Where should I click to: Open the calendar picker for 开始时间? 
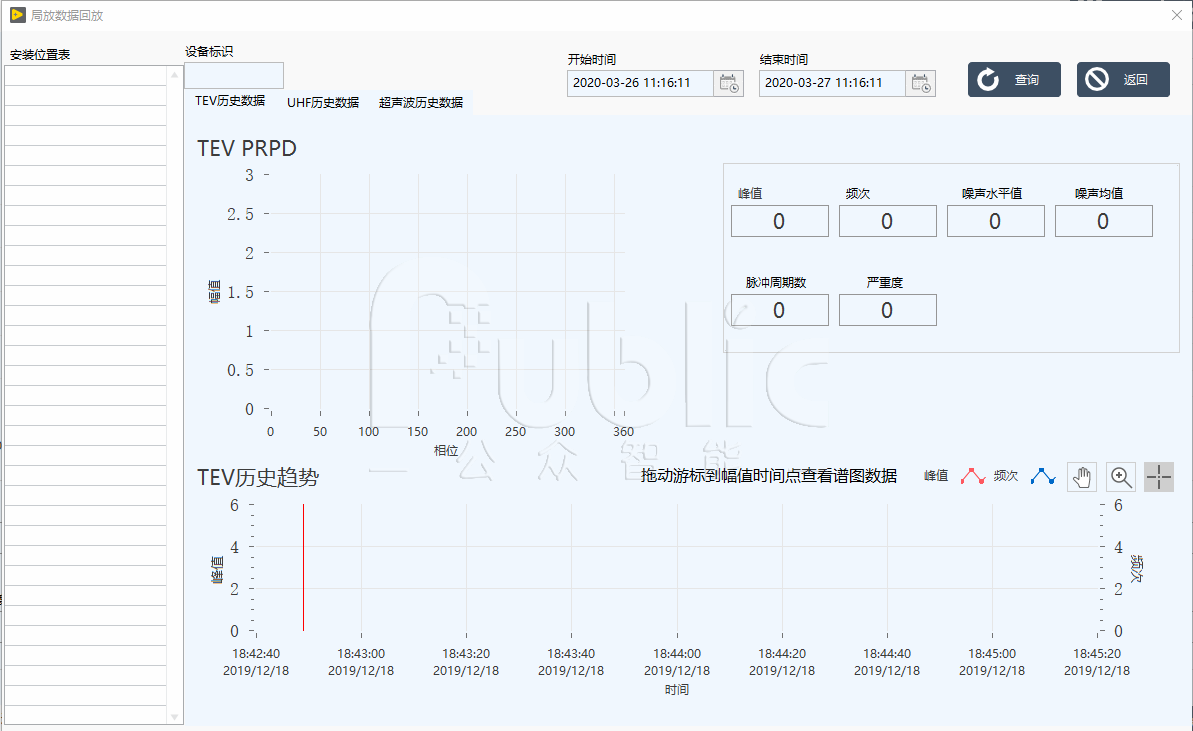(729, 83)
